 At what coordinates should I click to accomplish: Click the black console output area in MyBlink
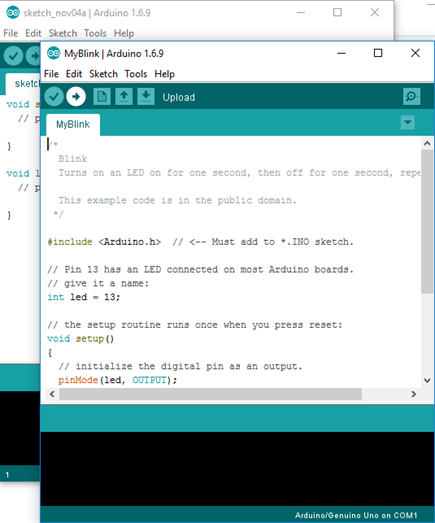click(x=238, y=469)
